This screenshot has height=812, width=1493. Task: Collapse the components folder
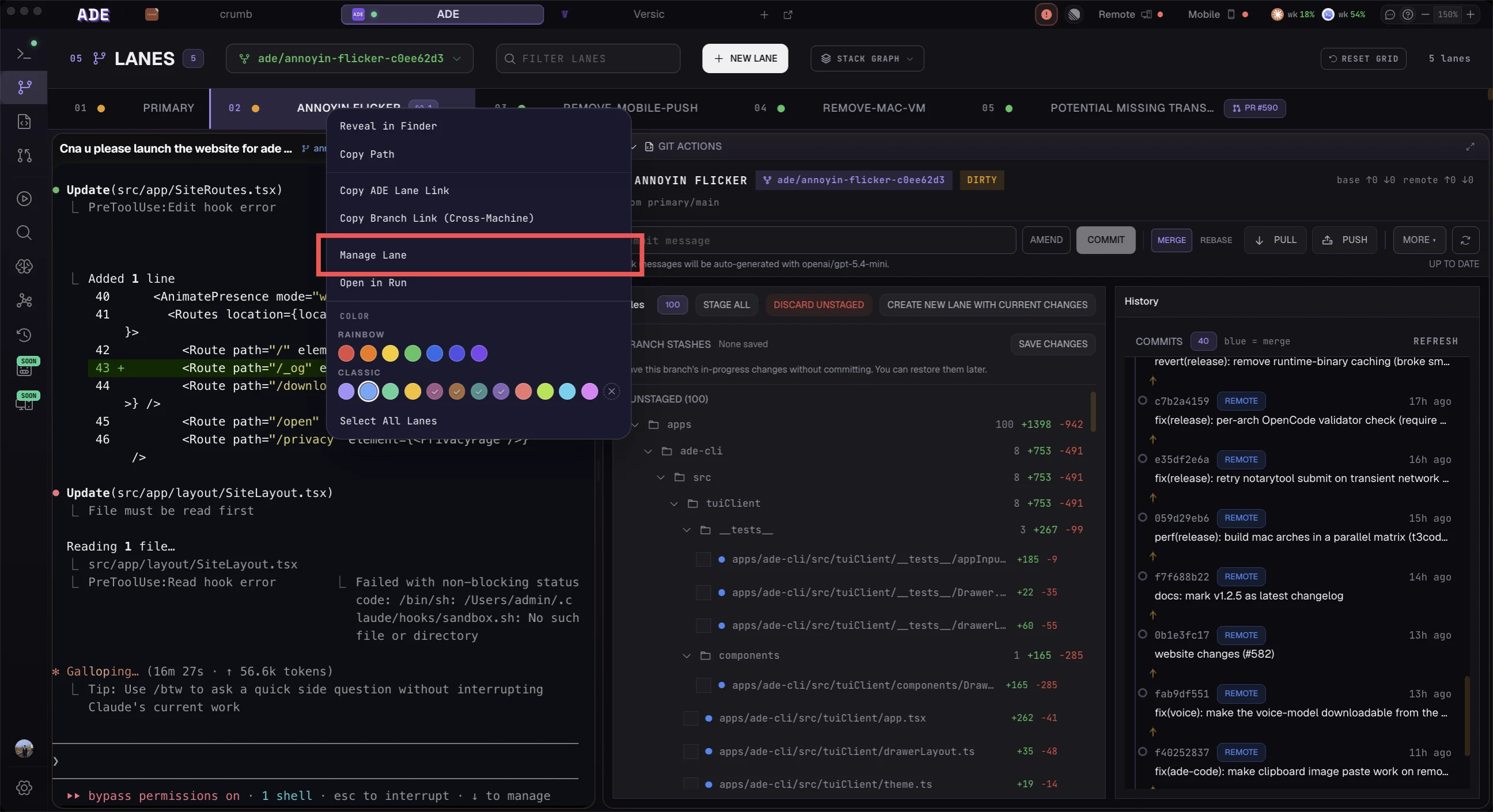pyautogui.click(x=686, y=655)
